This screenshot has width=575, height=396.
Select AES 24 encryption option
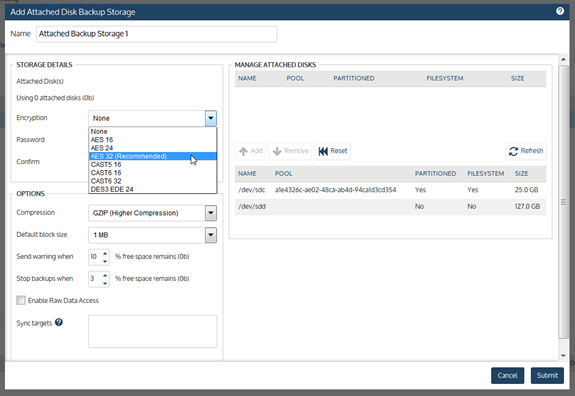153,148
